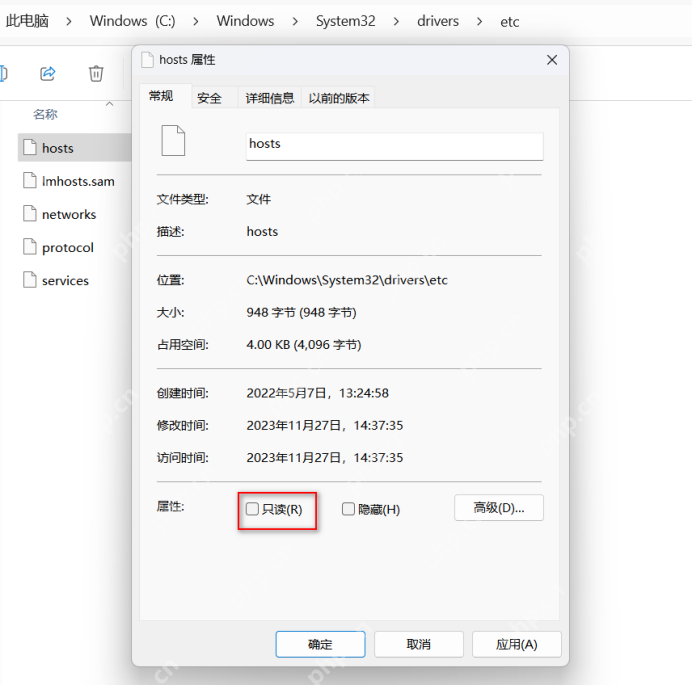Click the 文件类型 value 文件
Image resolution: width=692 pixels, height=686 pixels.
pyautogui.click(x=259, y=200)
